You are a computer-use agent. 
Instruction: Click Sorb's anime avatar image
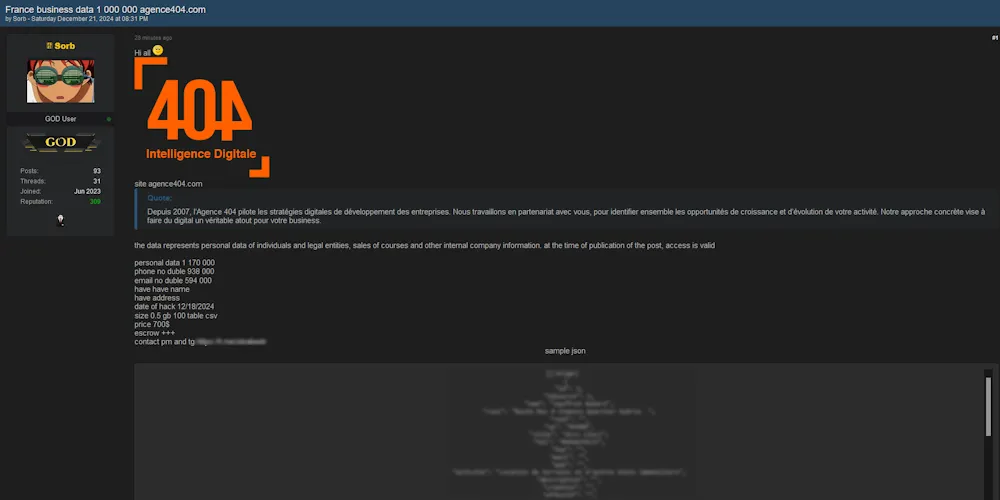tap(61, 81)
